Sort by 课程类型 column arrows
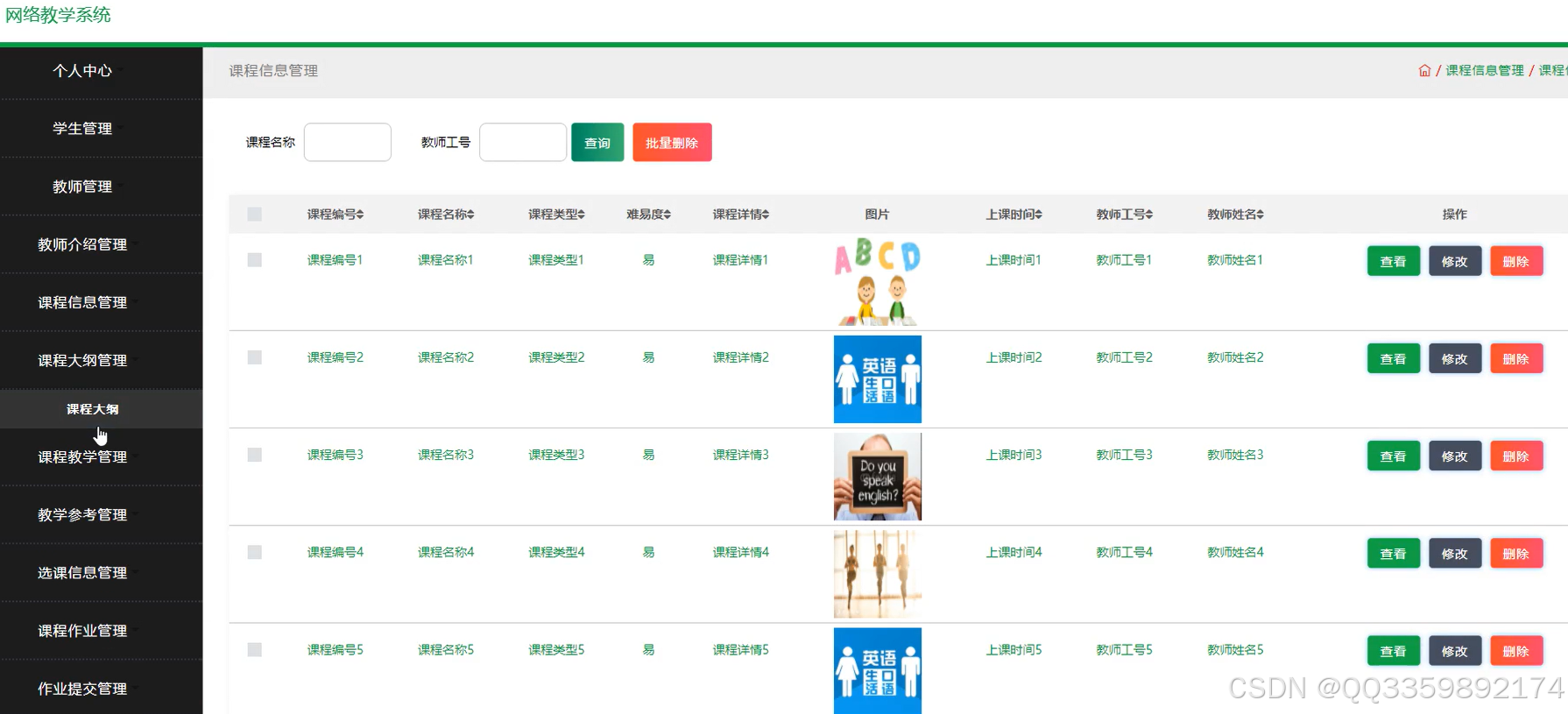Image resolution: width=1568 pixels, height=714 pixels. pyautogui.click(x=581, y=215)
